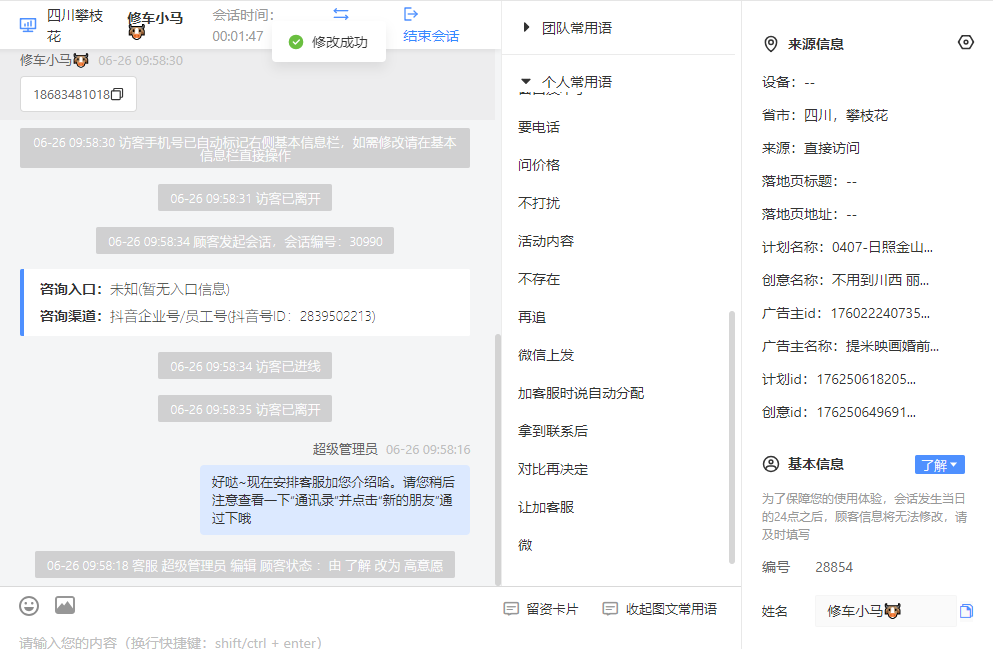The height and width of the screenshot is (649, 993).
Task: Select the 拿到联系后 quick phrase
Action: (553, 431)
